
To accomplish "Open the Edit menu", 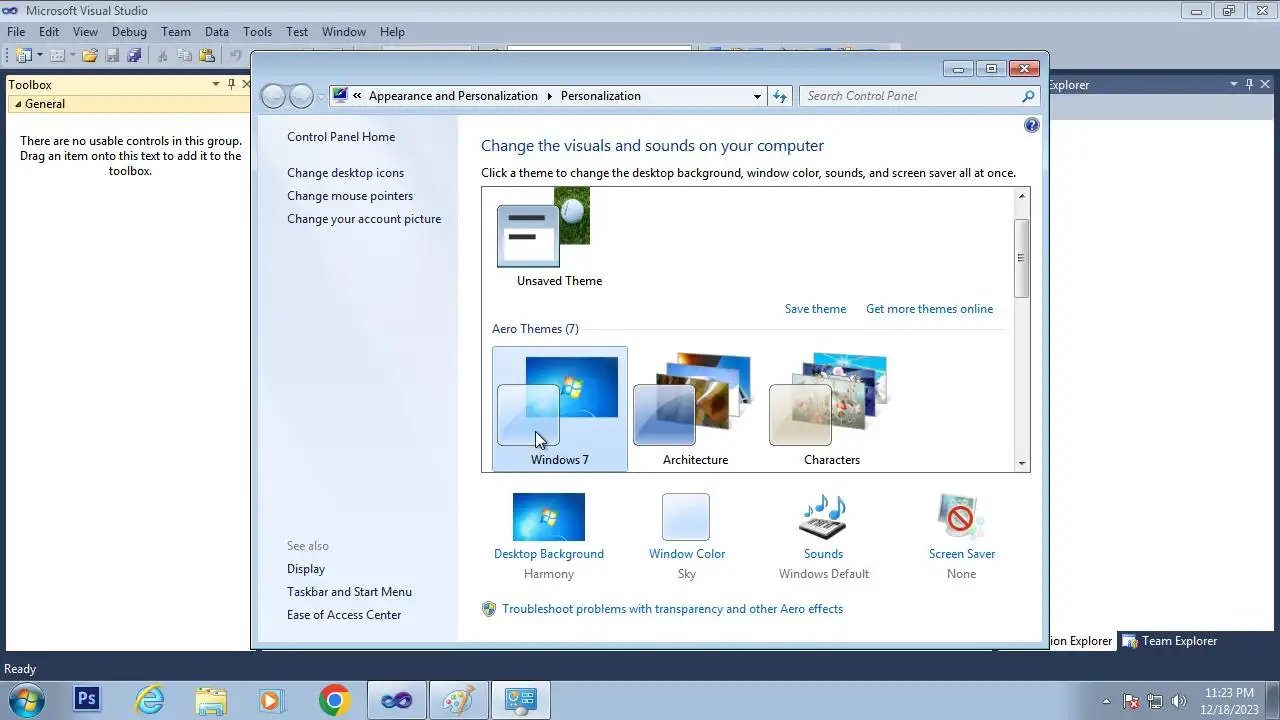I will (49, 32).
